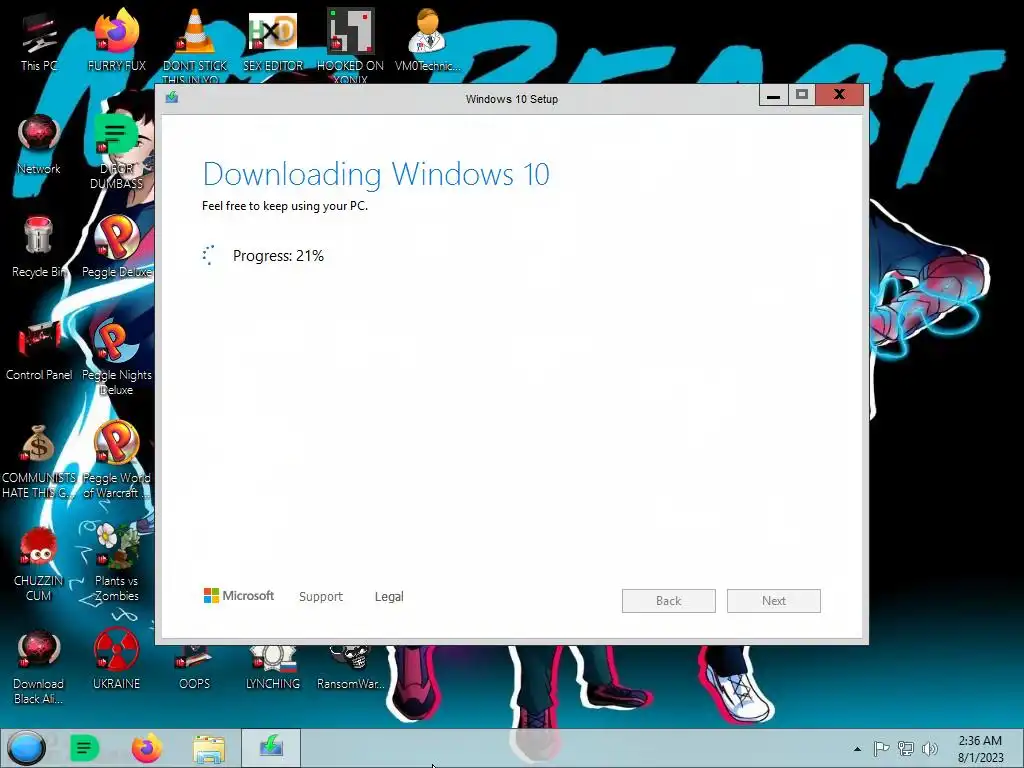
Task: Open the UKRAINE radiation symbol icon
Action: tap(116, 660)
